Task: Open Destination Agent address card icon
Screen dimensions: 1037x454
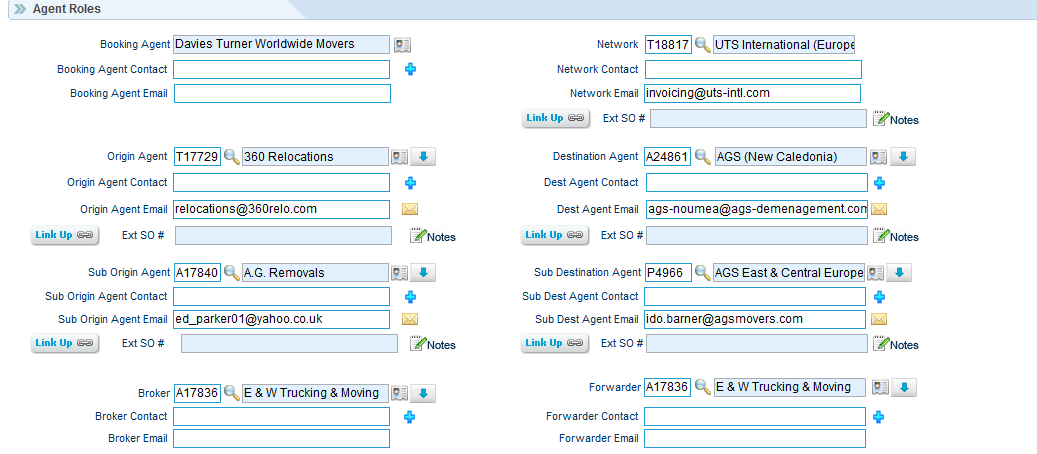Action: [878, 157]
